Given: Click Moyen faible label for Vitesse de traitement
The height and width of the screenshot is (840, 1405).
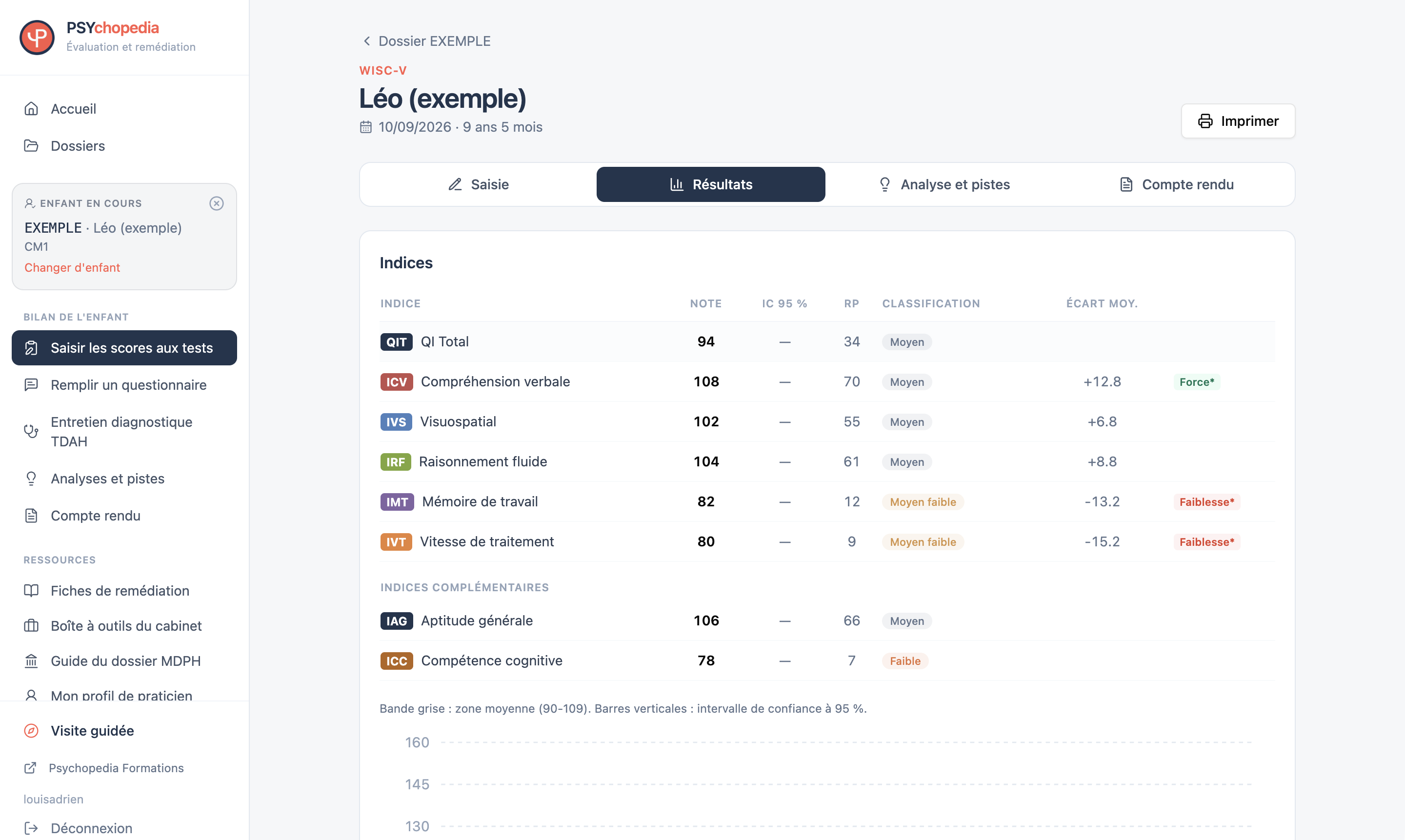Looking at the screenshot, I should pyautogui.click(x=923, y=542).
